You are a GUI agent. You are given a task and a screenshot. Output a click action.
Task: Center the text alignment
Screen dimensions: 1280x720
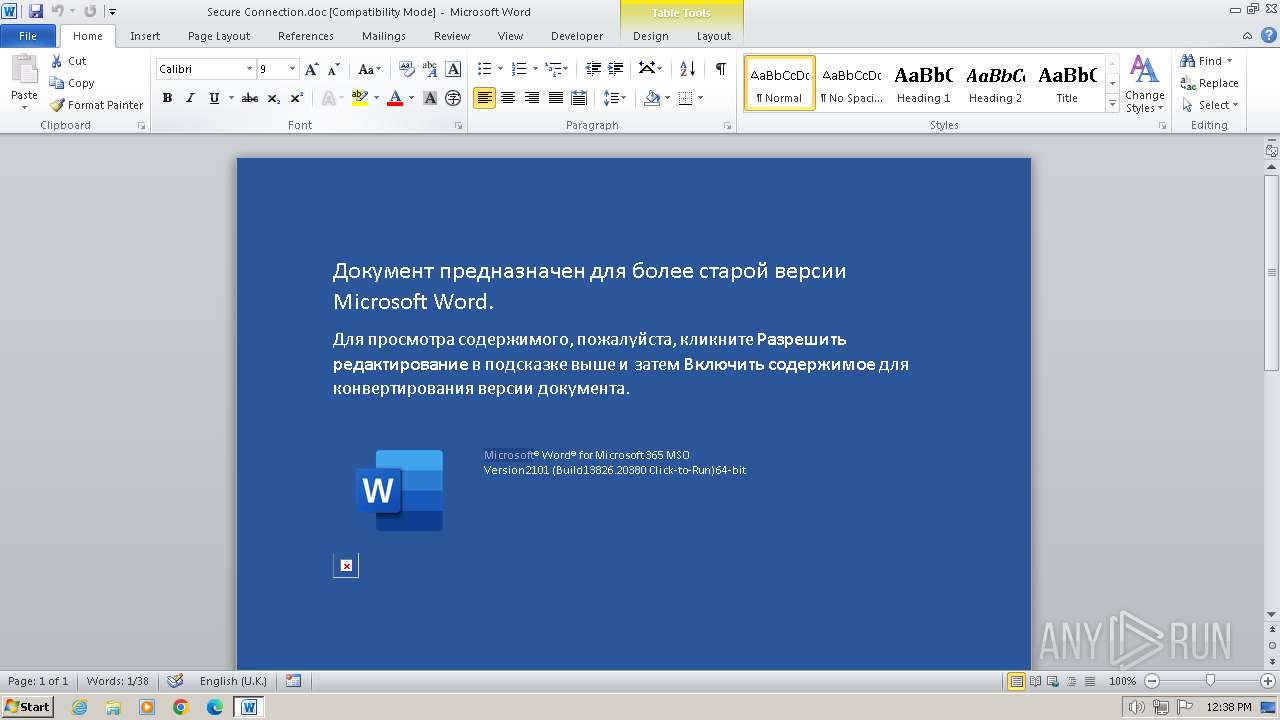tap(508, 98)
